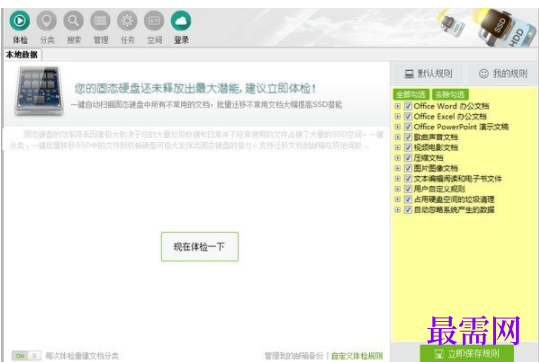Switch to the 默认规则 tab

tap(428, 74)
